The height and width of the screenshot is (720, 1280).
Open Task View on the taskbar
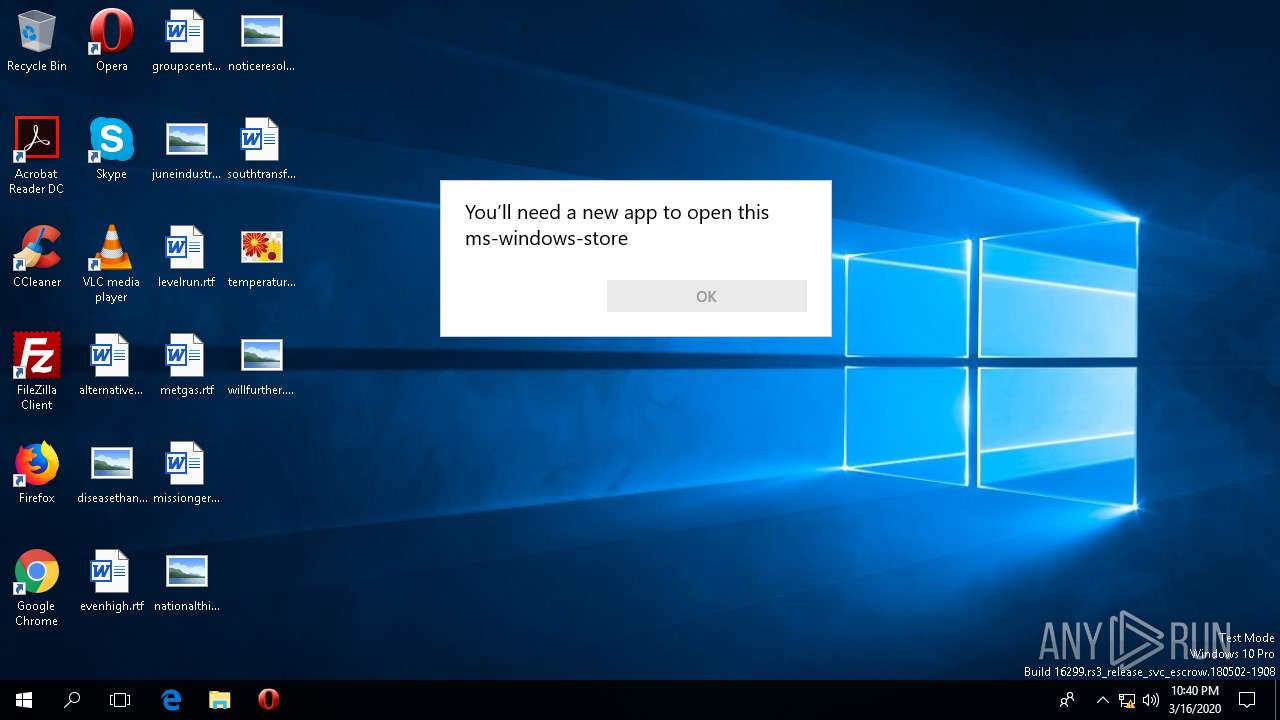(x=120, y=700)
